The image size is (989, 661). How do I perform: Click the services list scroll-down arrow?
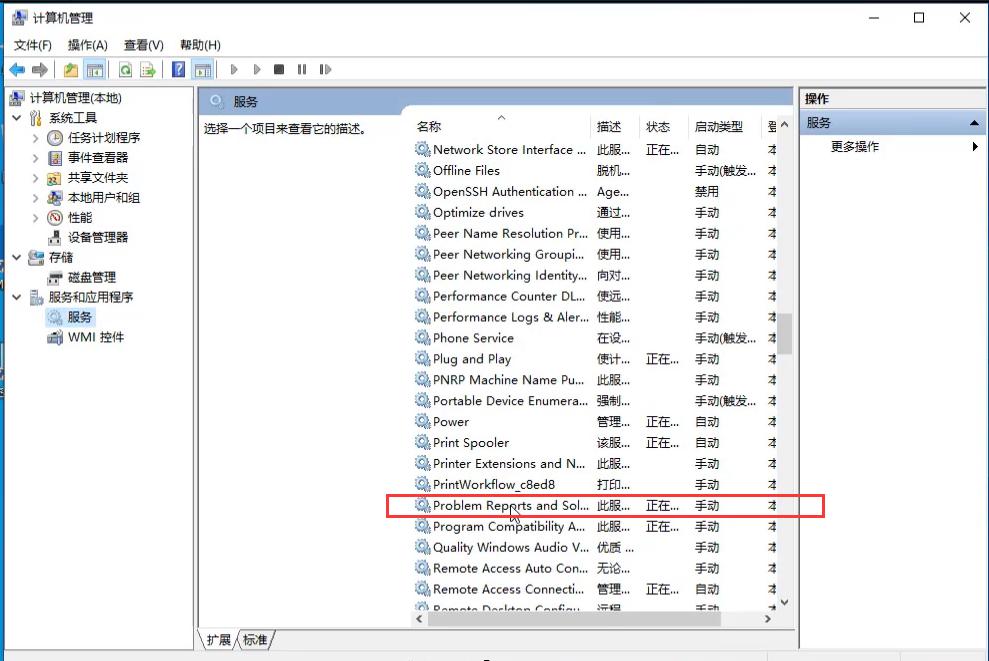tap(784, 602)
